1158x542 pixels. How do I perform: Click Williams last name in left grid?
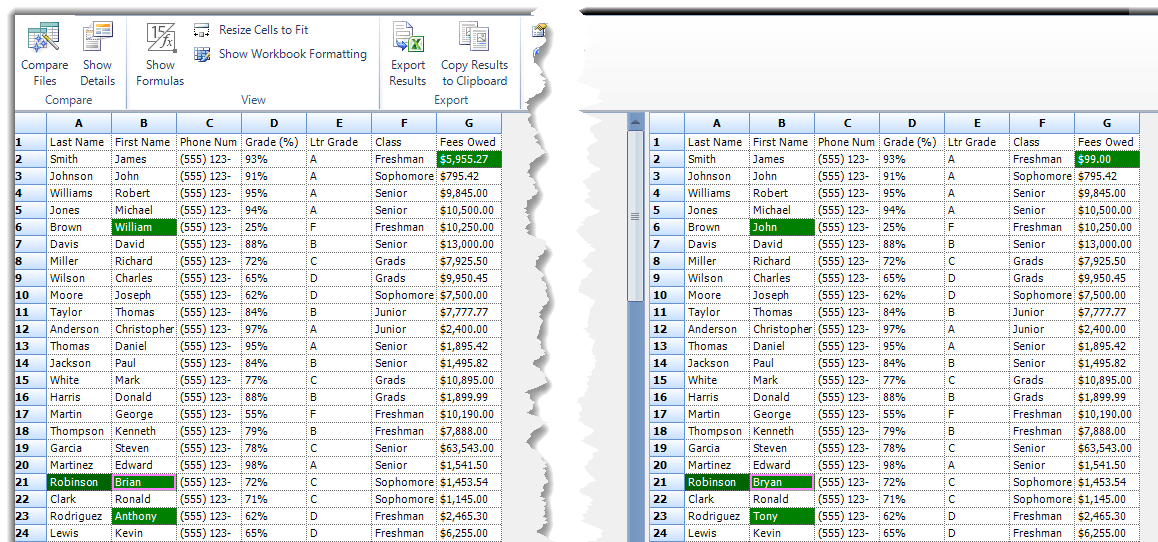point(79,193)
